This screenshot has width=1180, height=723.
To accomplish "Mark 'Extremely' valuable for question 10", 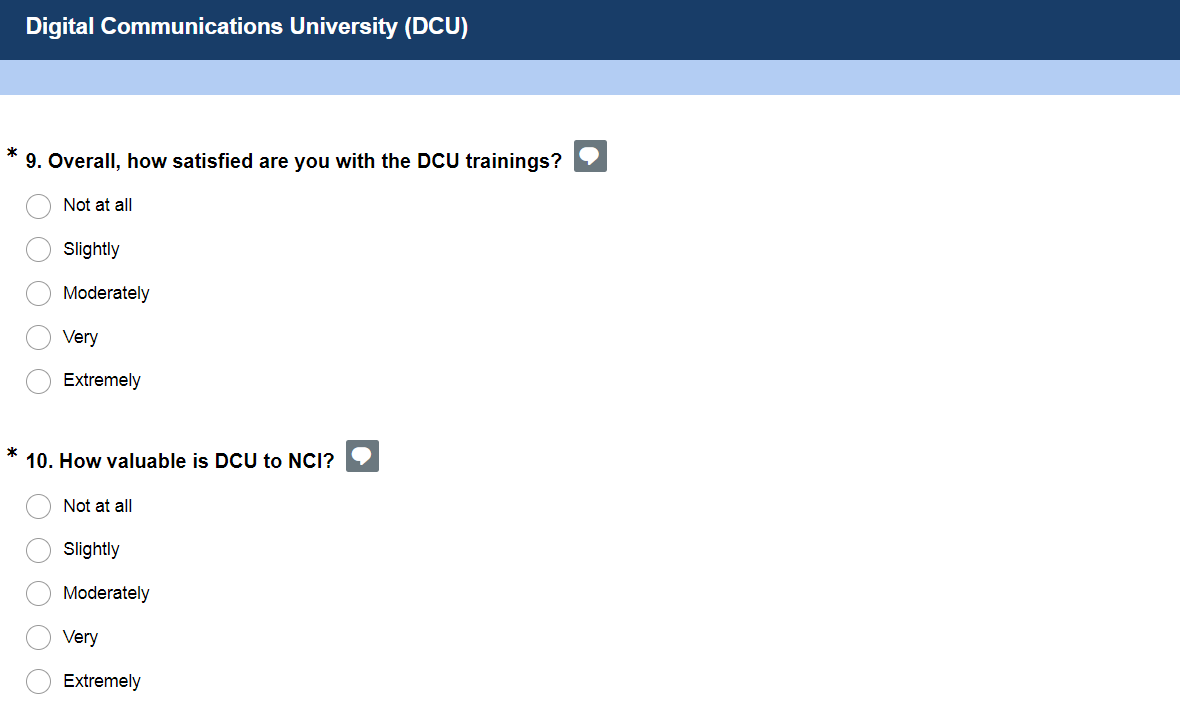I will coord(38,681).
